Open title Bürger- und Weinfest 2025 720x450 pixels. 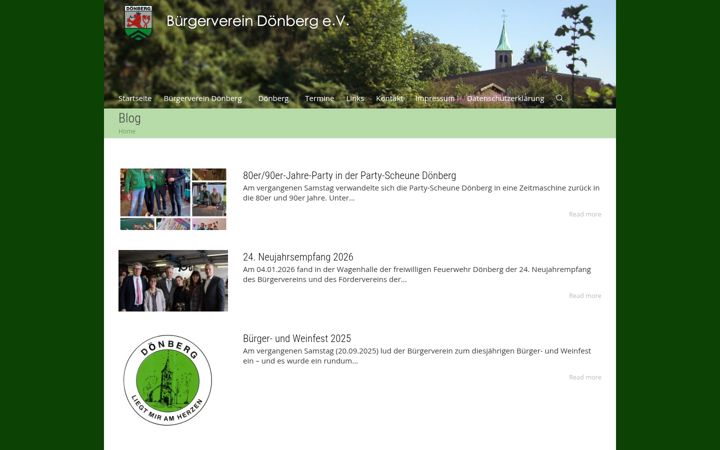[297, 338]
